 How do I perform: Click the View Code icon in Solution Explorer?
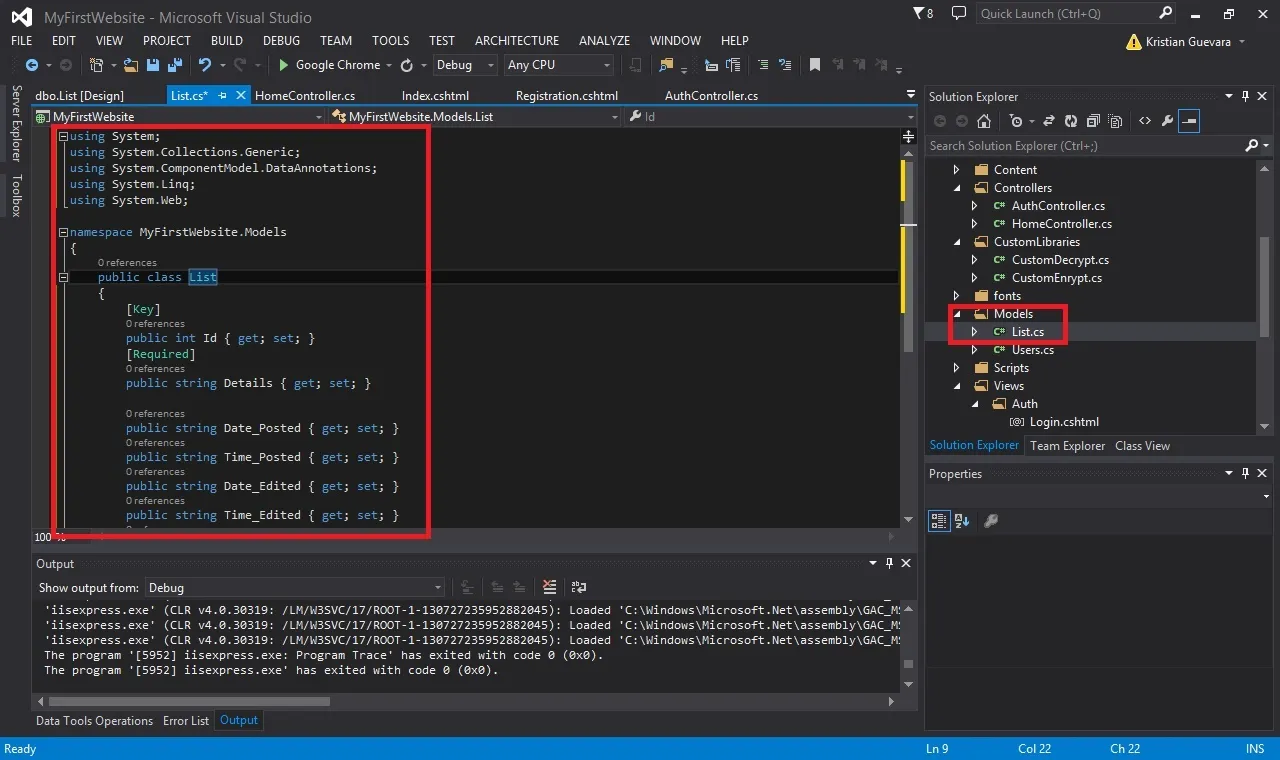[1145, 121]
